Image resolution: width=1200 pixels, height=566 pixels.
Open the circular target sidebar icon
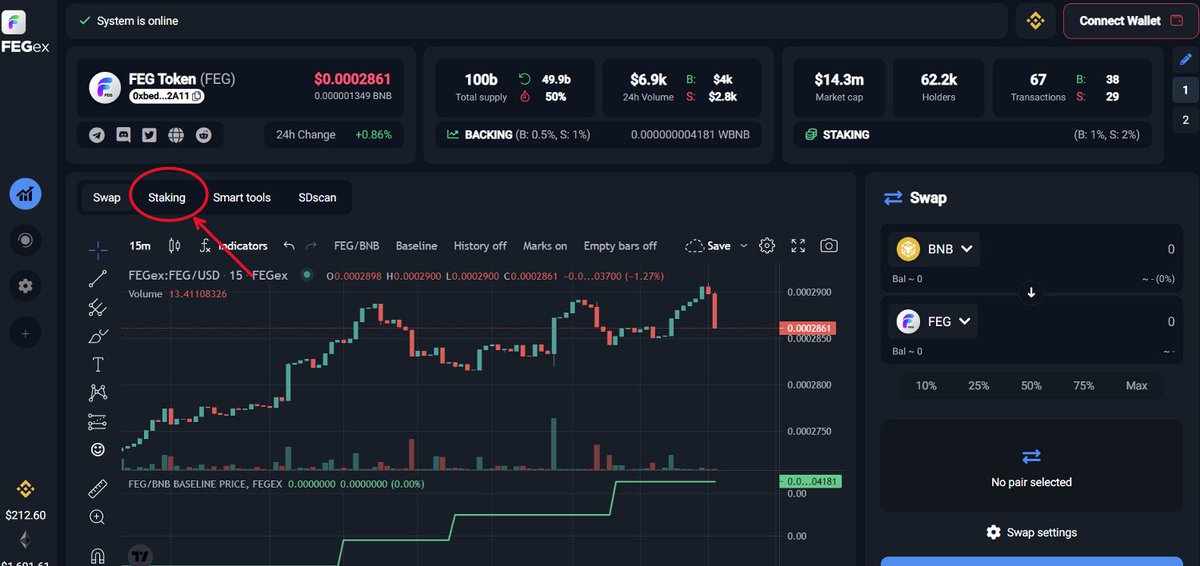pos(25,240)
